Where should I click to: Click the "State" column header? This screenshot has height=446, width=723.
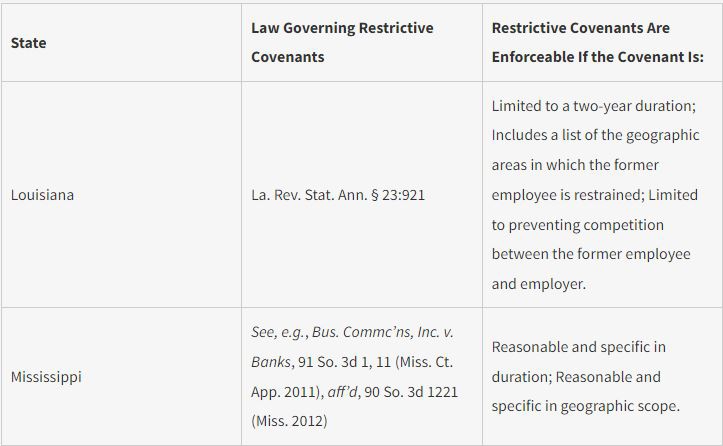pyautogui.click(x=28, y=43)
